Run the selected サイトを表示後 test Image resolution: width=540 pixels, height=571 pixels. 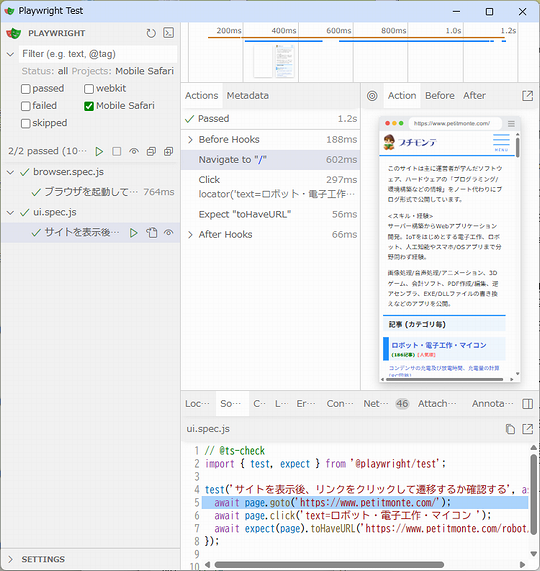(x=134, y=233)
